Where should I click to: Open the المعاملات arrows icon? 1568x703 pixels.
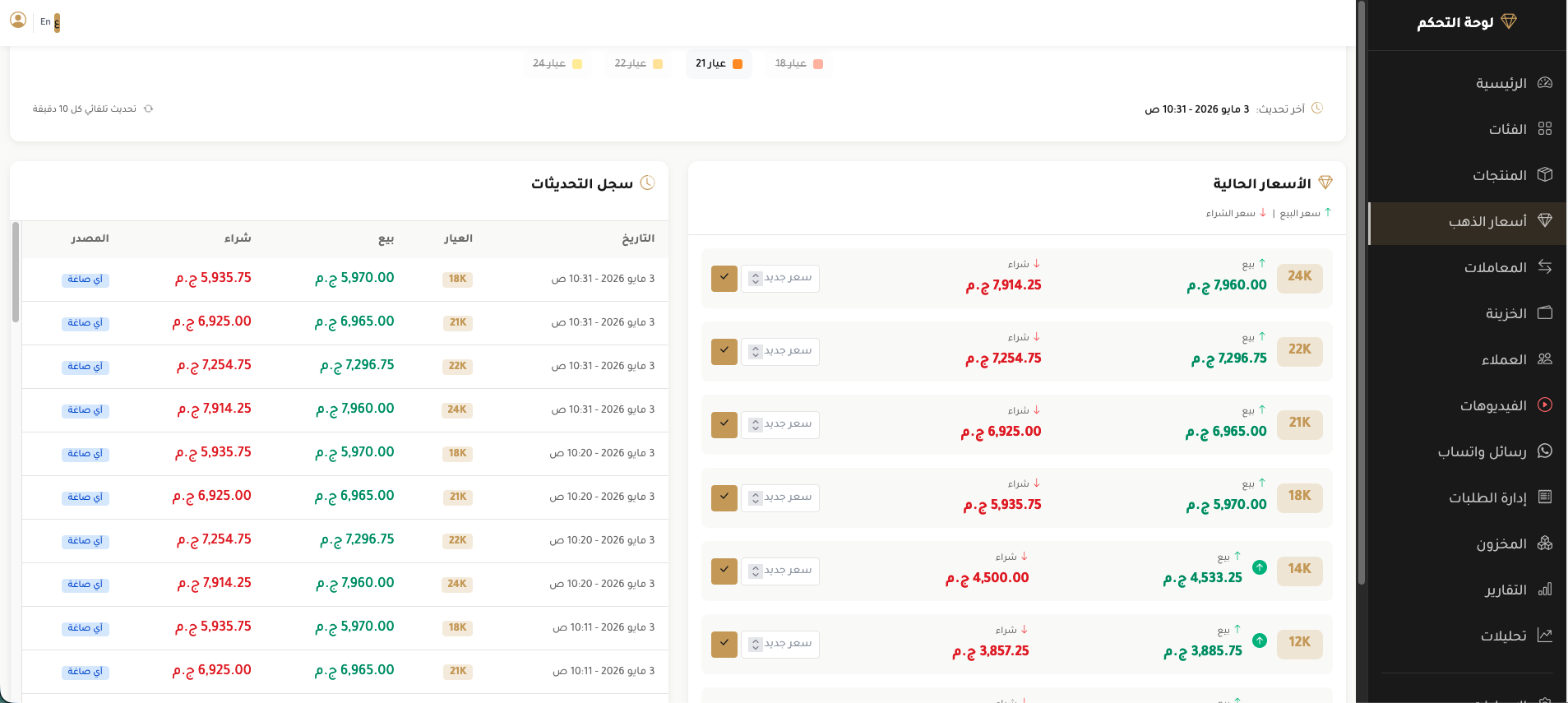click(1544, 266)
